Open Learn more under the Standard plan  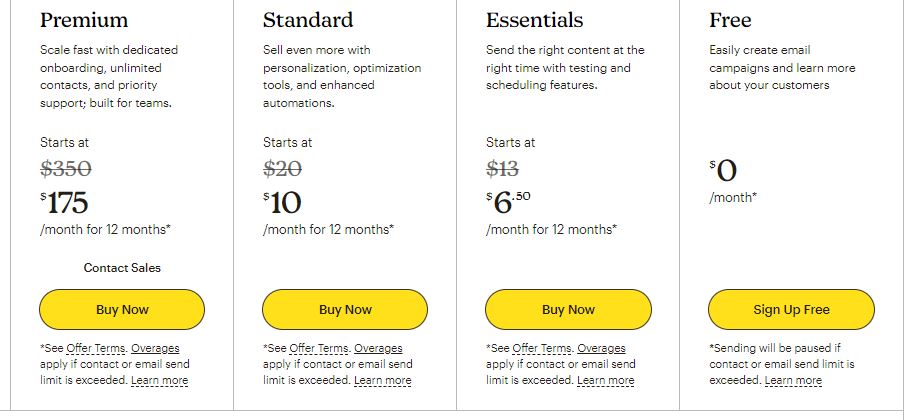382,381
